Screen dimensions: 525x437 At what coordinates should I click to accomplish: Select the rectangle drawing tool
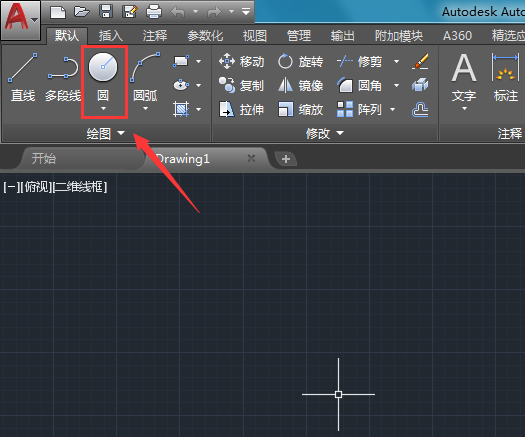tap(181, 61)
